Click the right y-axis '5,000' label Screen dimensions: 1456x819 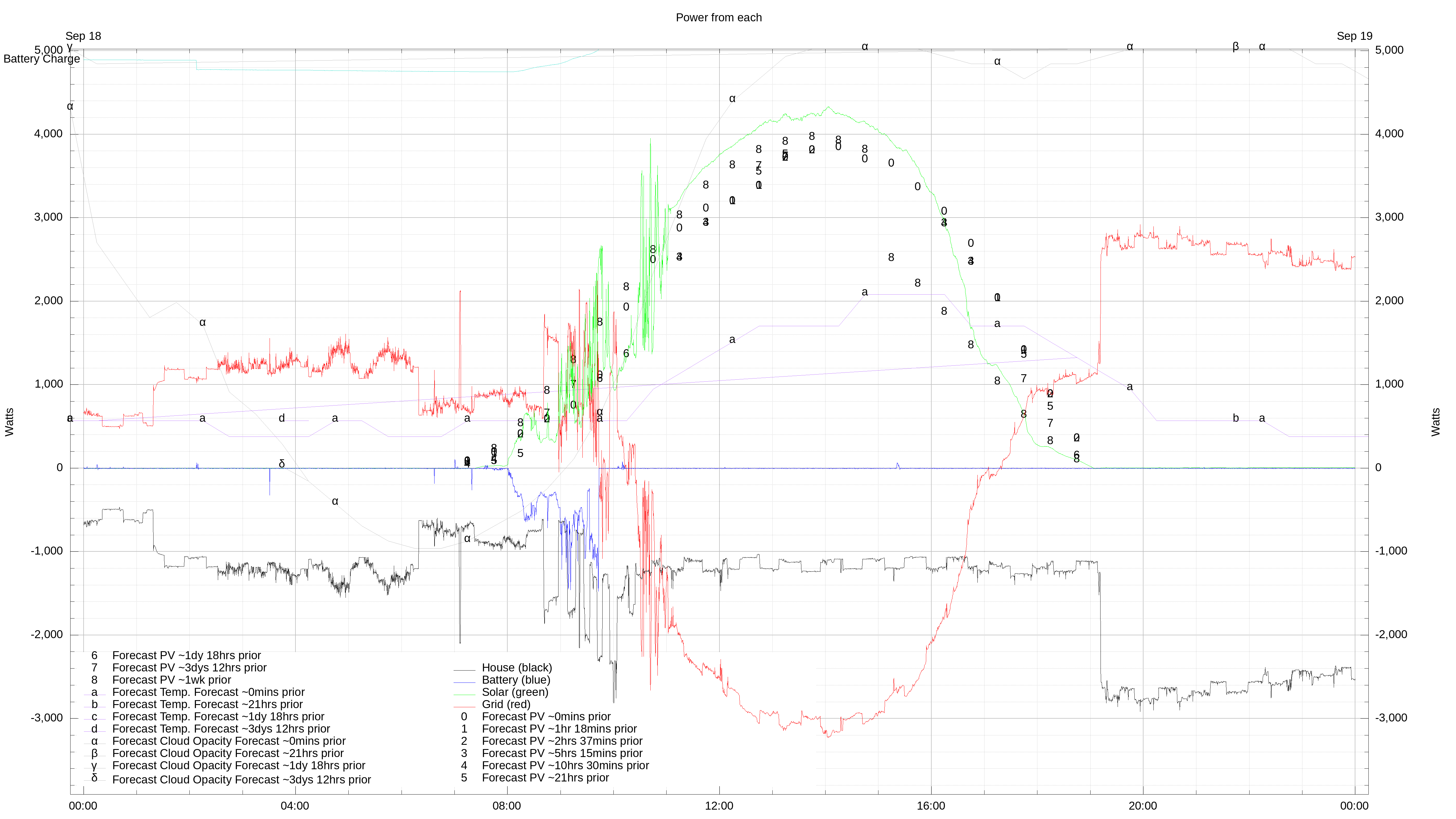1389,50
